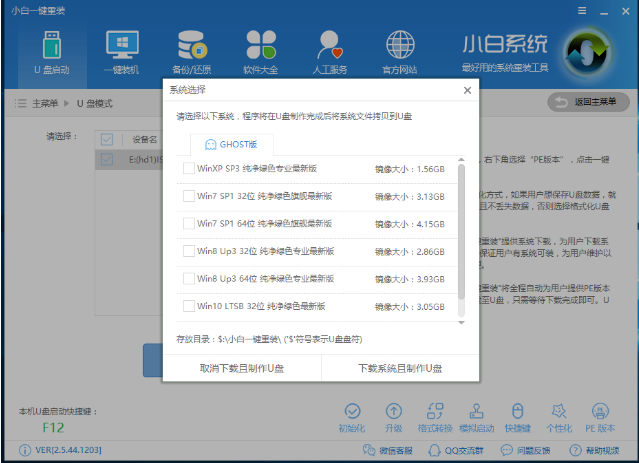Viewport: 639px width, 463px height.
Task: Click the system list scrollbar thumb
Action: 461,232
